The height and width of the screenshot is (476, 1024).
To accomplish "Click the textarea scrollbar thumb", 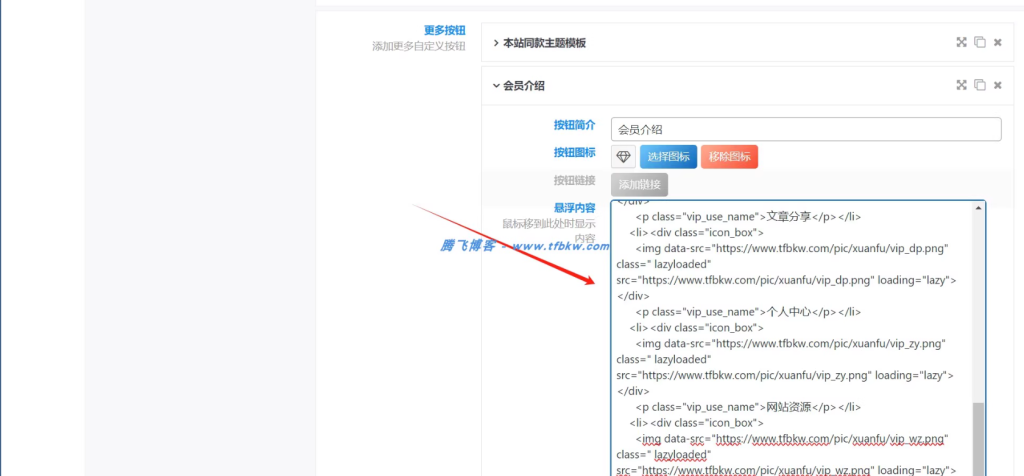I will [x=979, y=440].
